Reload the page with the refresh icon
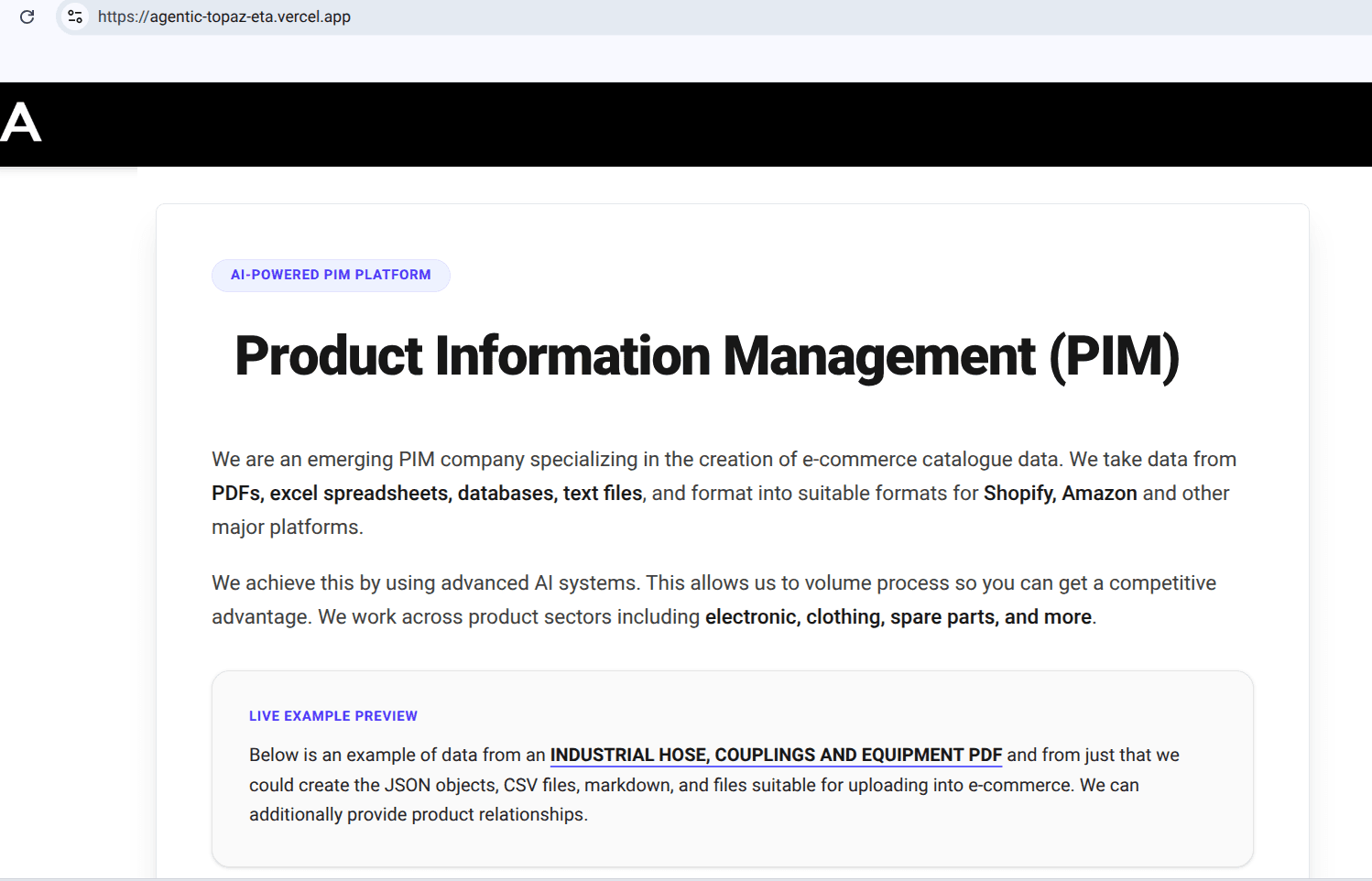This screenshot has width=1372, height=881. [x=27, y=16]
